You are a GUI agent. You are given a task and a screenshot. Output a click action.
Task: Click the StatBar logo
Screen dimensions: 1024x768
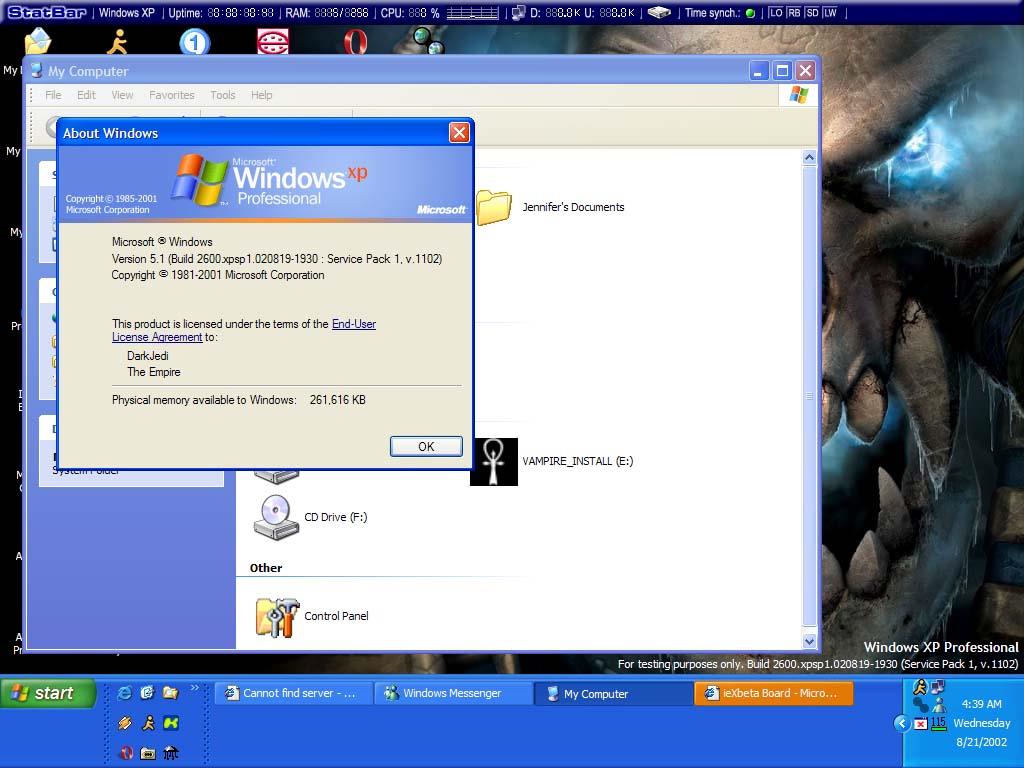point(46,12)
